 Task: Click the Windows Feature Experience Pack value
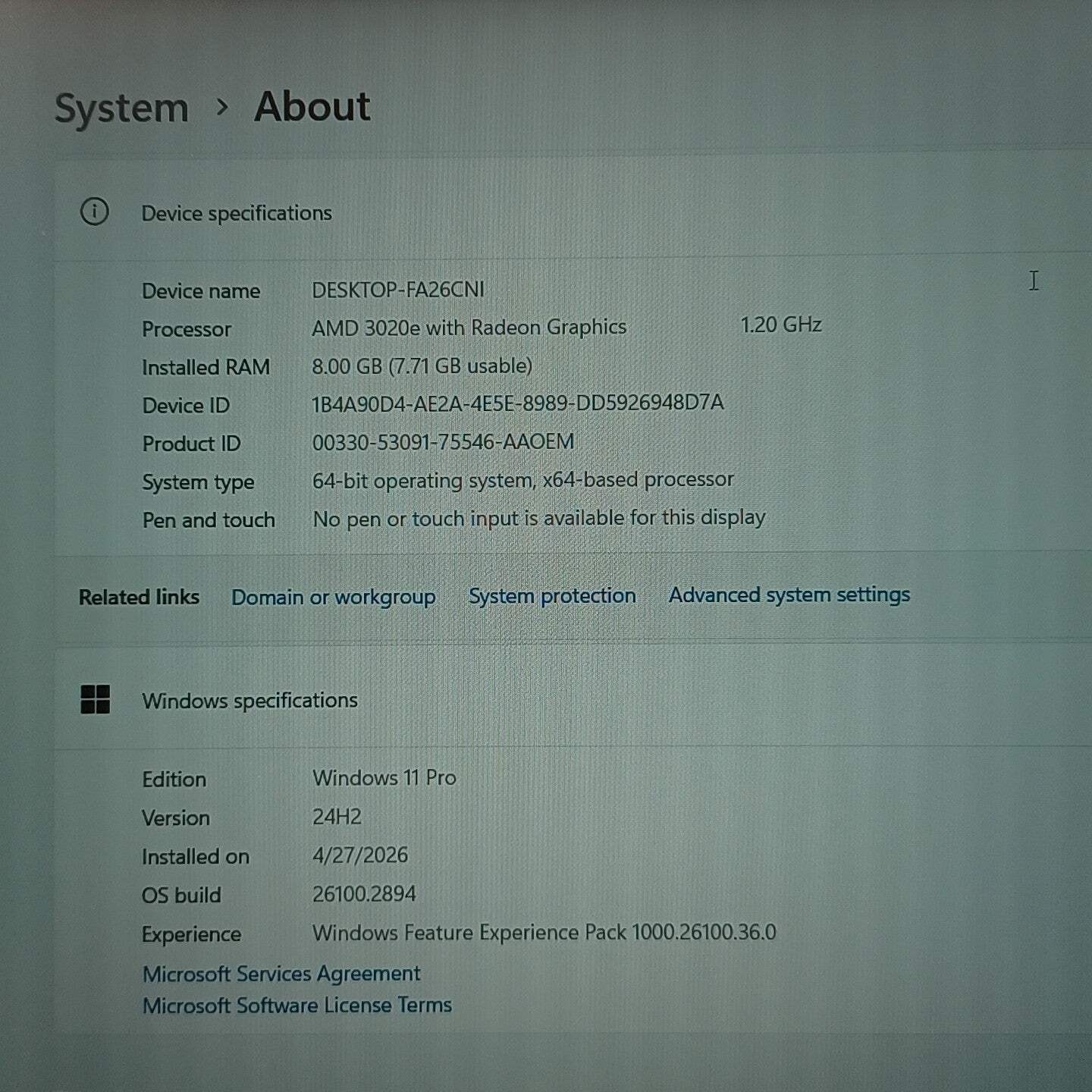544,933
